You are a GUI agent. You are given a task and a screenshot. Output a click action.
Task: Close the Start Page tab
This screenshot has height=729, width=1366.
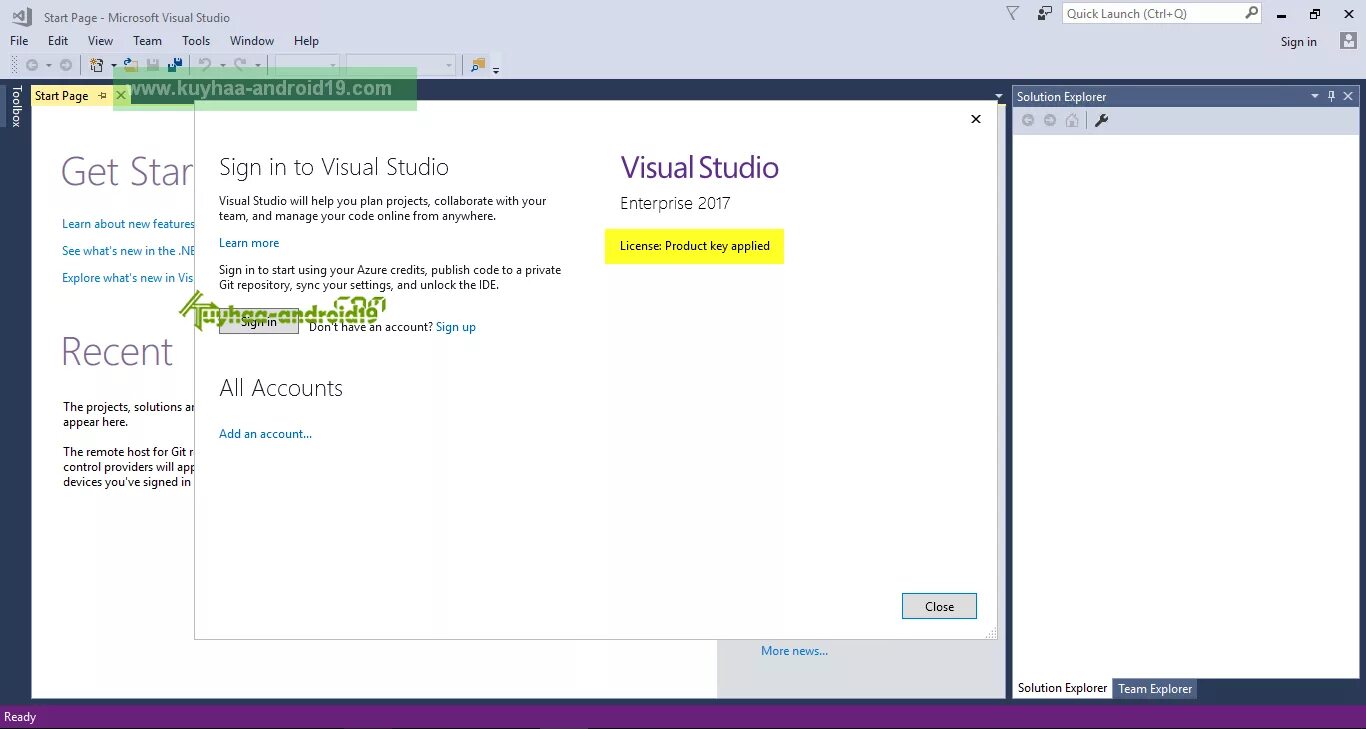(x=121, y=96)
